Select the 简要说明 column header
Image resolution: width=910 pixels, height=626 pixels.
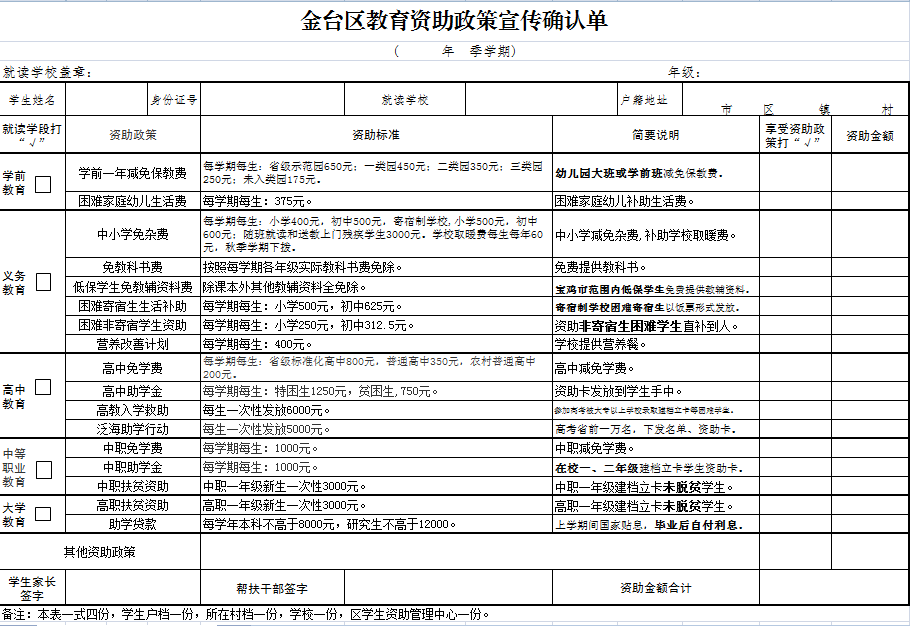[655, 134]
